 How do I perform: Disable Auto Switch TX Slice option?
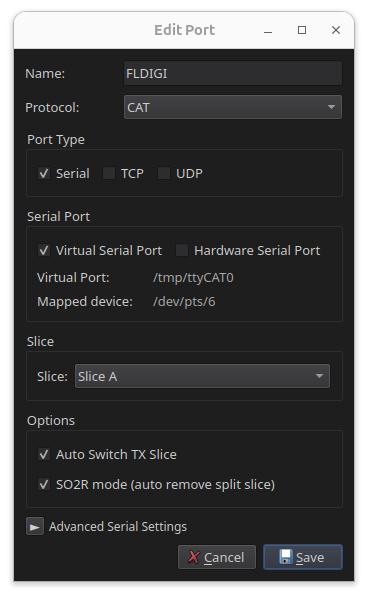pos(44,454)
